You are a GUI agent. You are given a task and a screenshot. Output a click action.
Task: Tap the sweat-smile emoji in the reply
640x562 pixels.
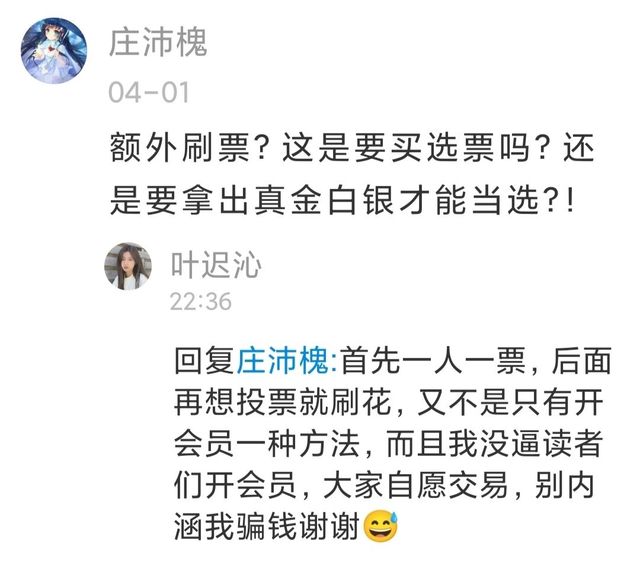coord(381,526)
